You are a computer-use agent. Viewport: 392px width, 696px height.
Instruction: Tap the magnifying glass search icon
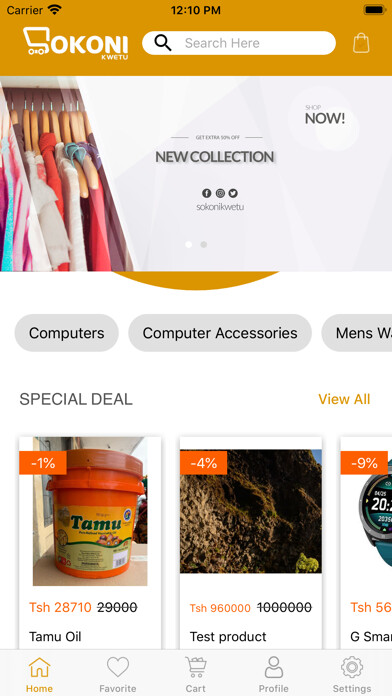click(x=163, y=43)
